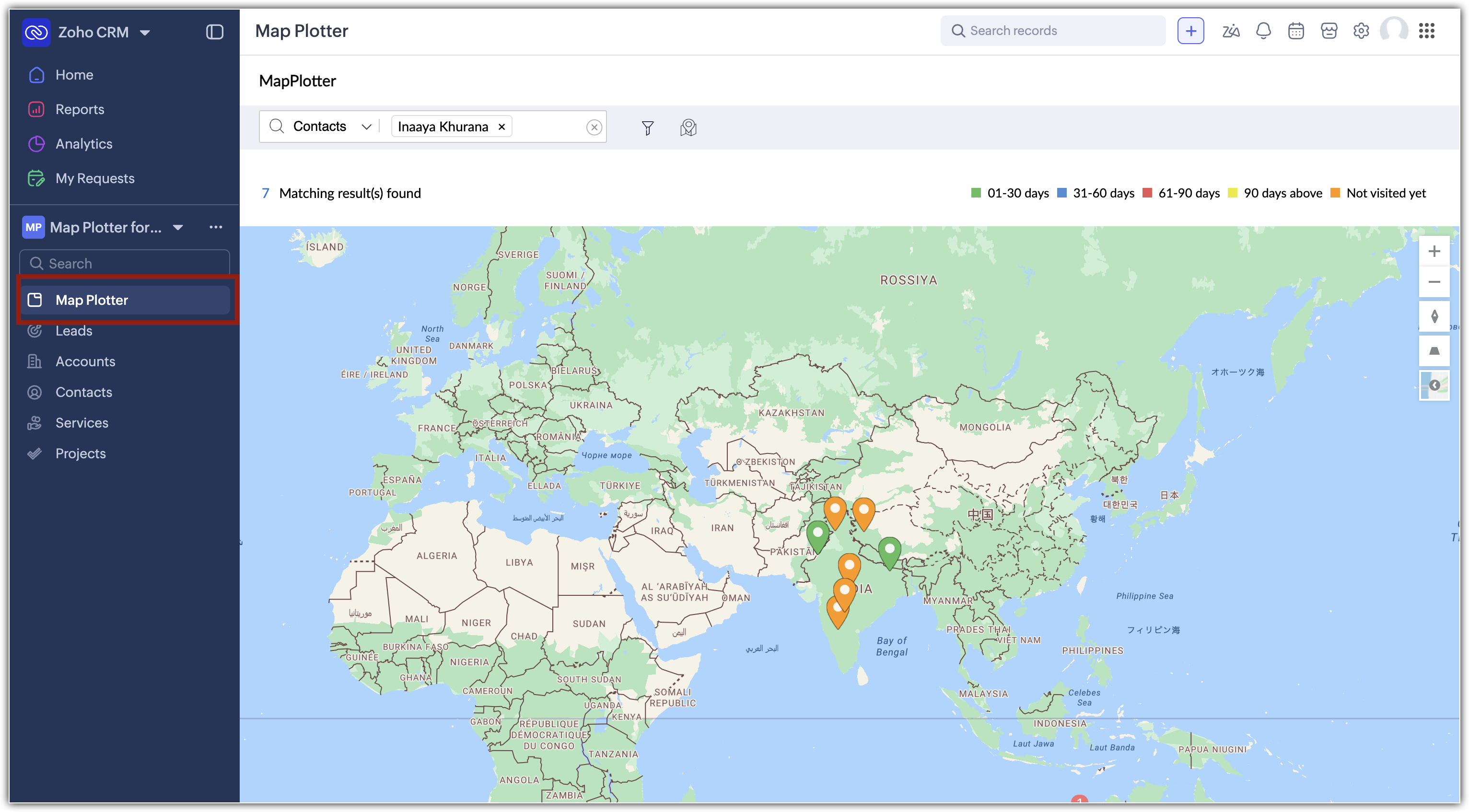Click the green marker near Myanmar
This screenshot has height=812, width=1469.
pos(889,553)
